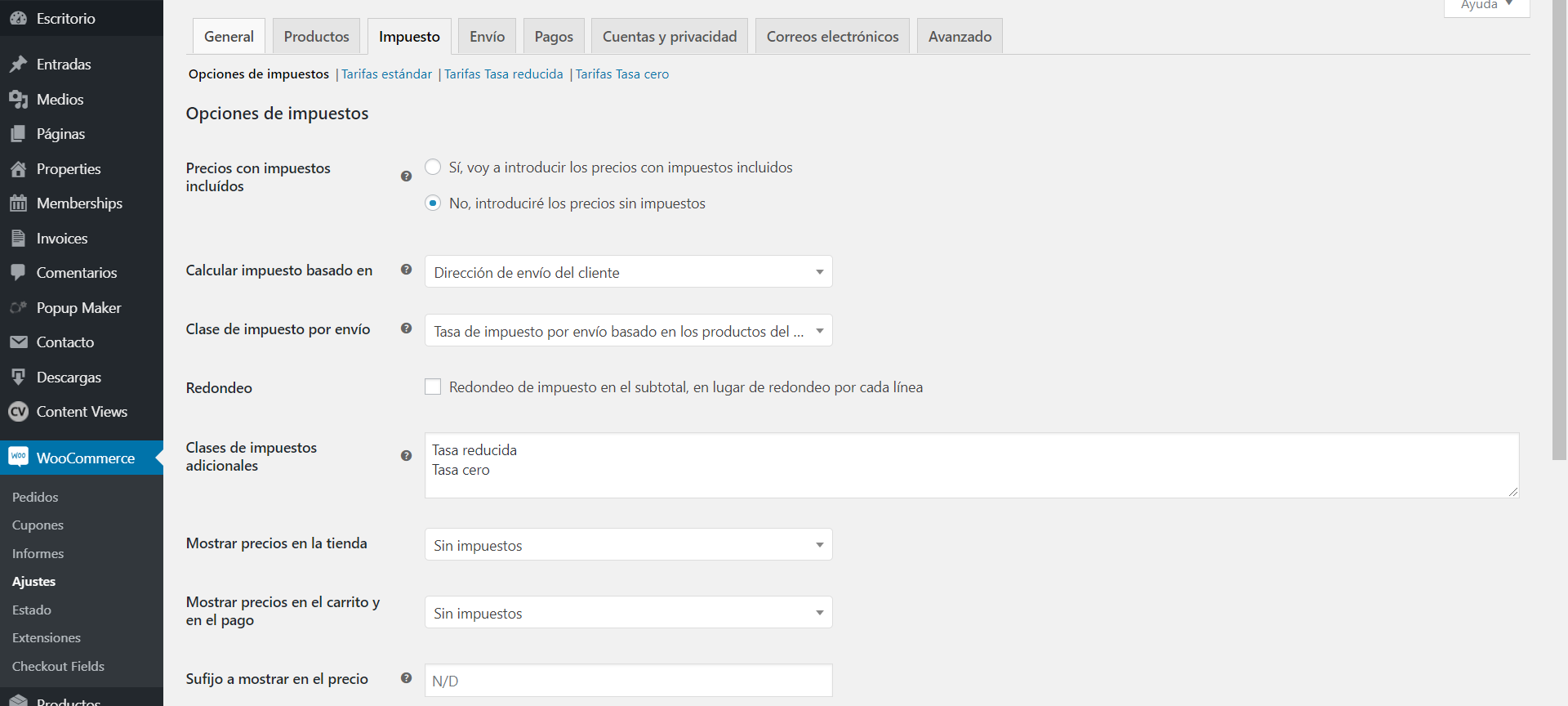Click the 'Sufijo a mostrar en el precio' field
Screen dimensions: 1568x706
(x=628, y=681)
